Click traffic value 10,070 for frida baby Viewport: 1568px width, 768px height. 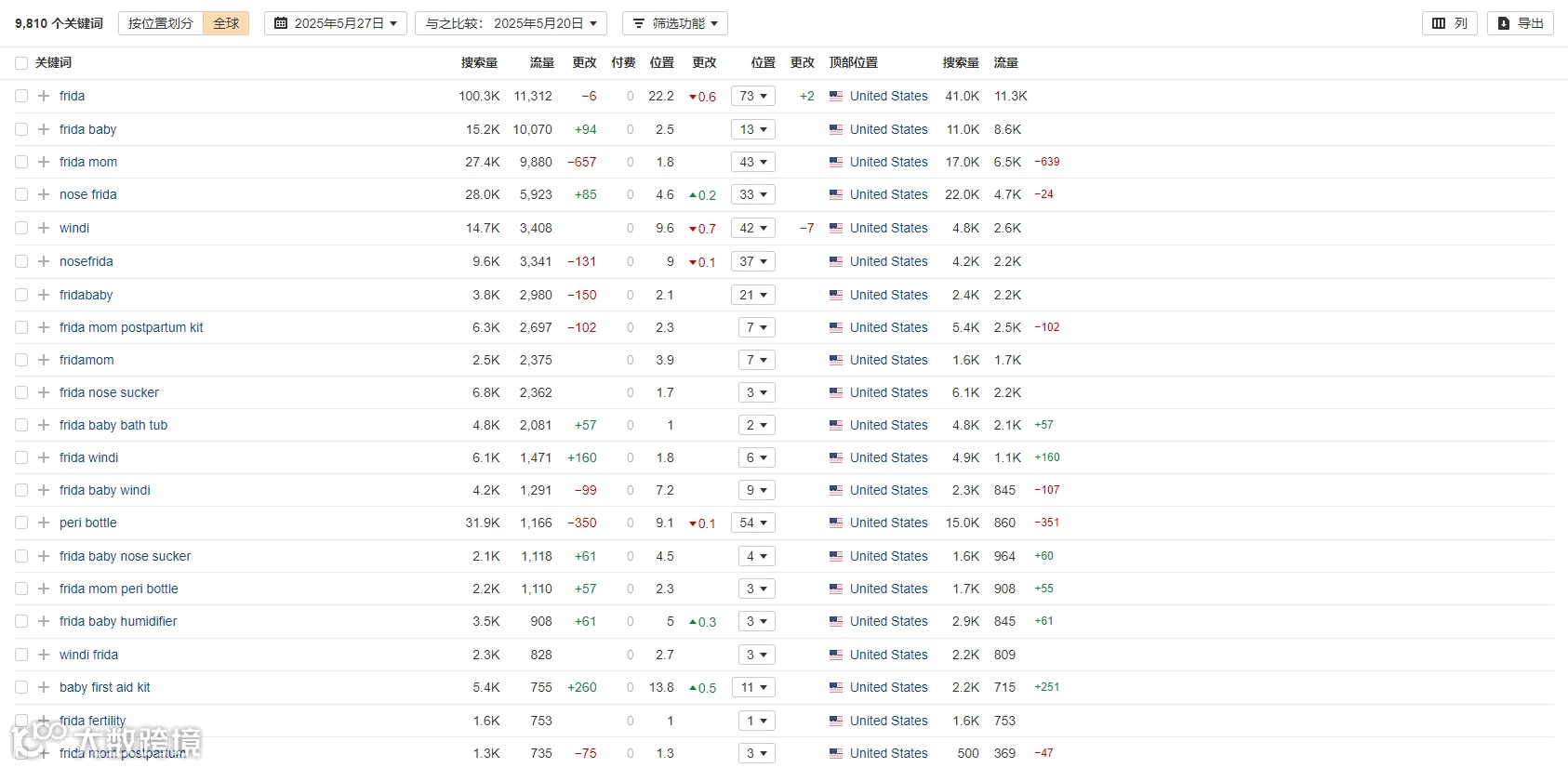[x=533, y=129]
